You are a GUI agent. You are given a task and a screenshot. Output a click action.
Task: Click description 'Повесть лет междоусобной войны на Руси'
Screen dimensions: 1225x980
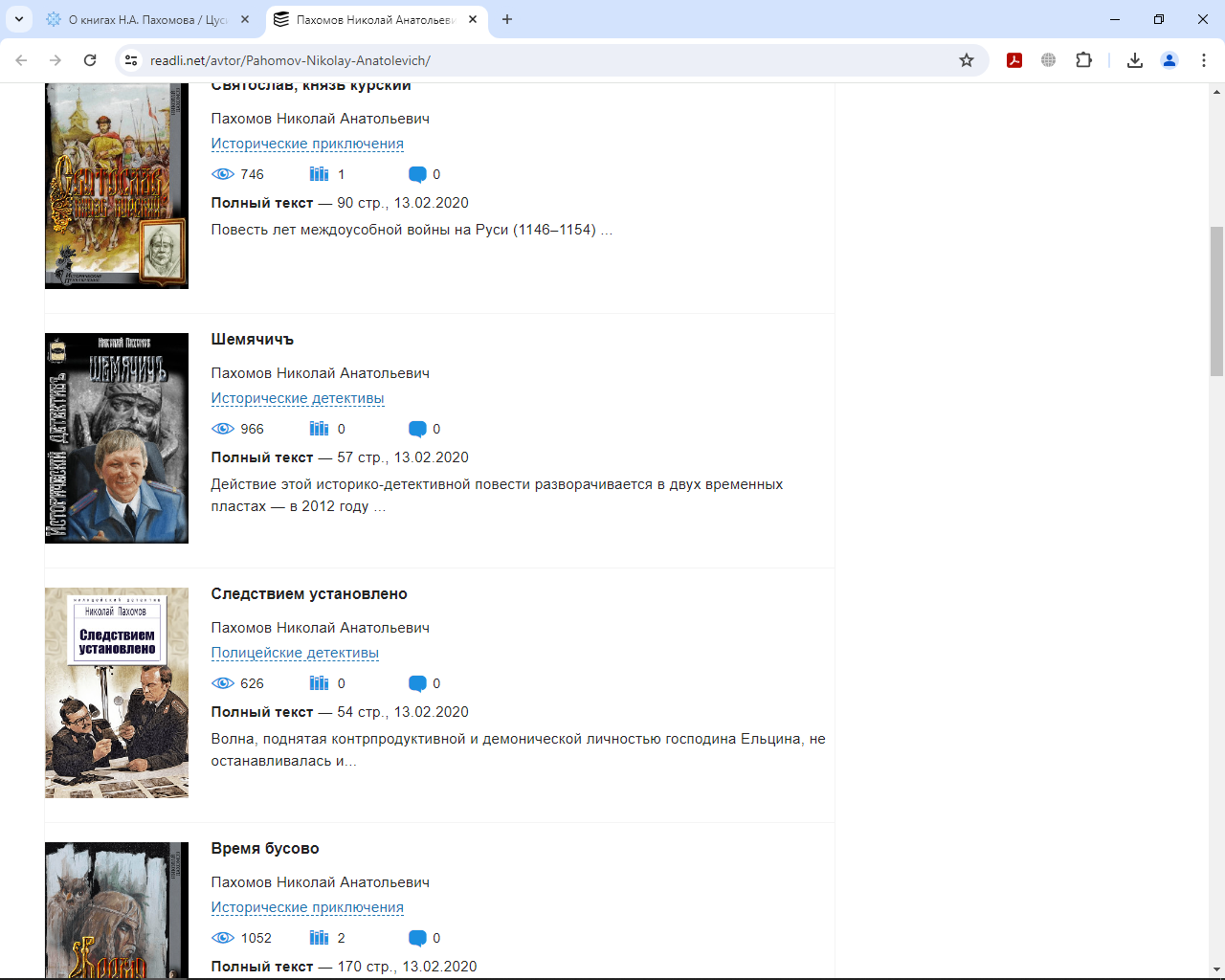(412, 230)
